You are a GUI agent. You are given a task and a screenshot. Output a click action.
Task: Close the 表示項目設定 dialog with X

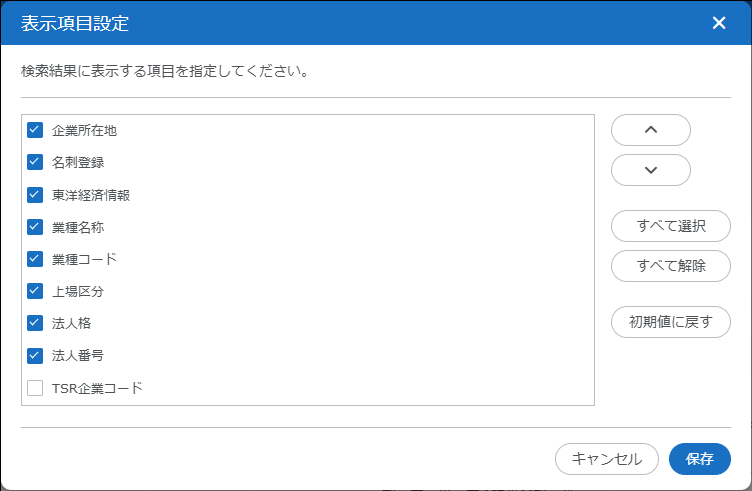(x=719, y=23)
